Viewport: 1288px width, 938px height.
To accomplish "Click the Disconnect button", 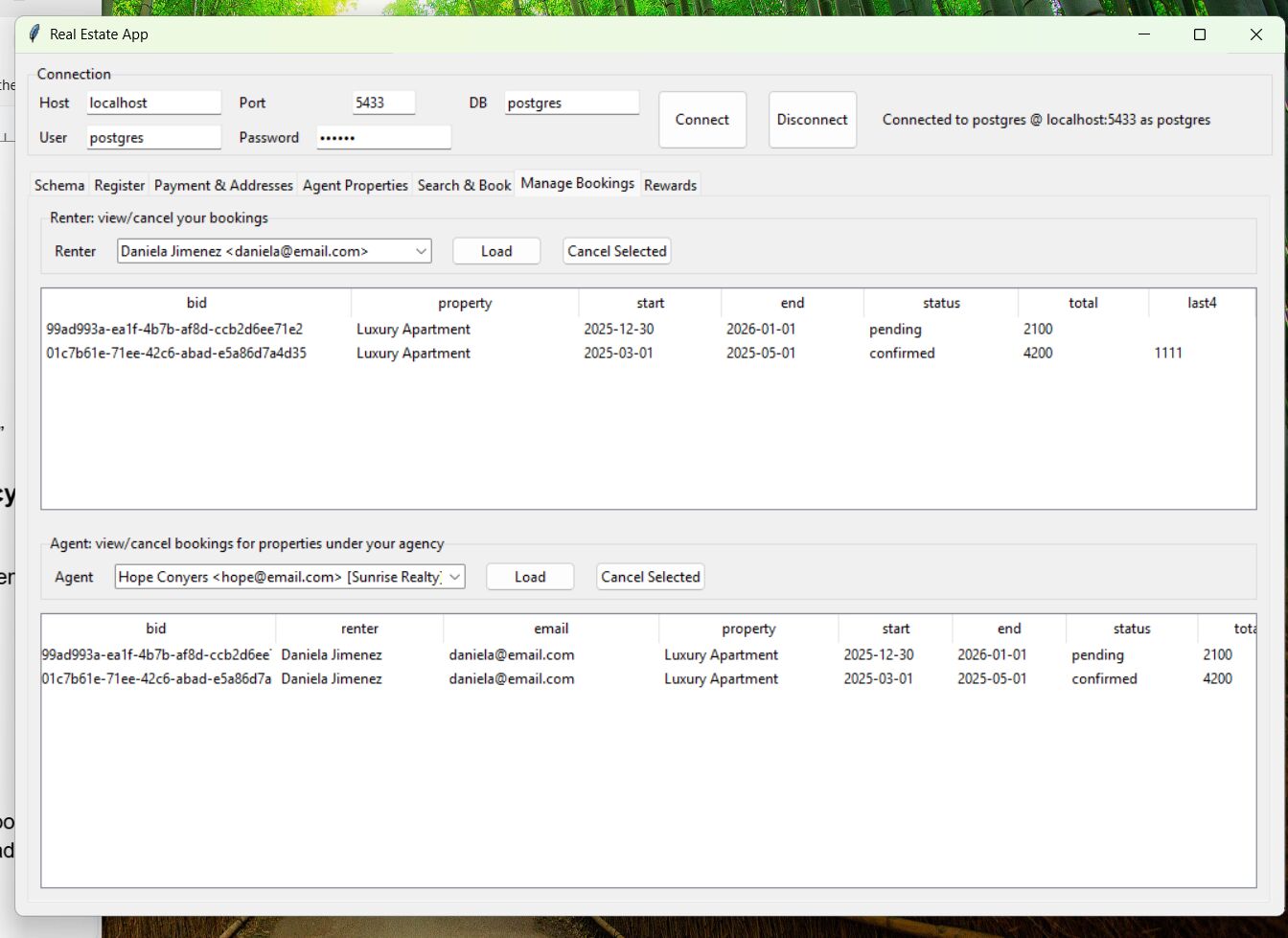I will (813, 120).
